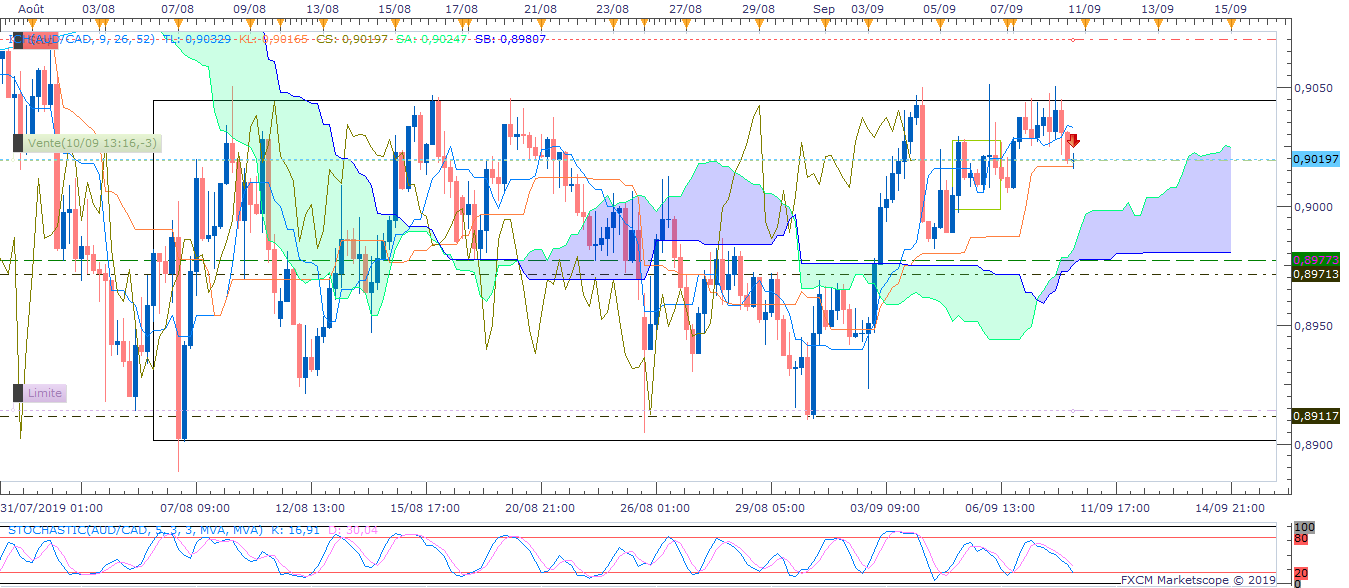Click the stochastic 20 oversold level label
This screenshot has width=1349, height=588.
coord(1300,573)
